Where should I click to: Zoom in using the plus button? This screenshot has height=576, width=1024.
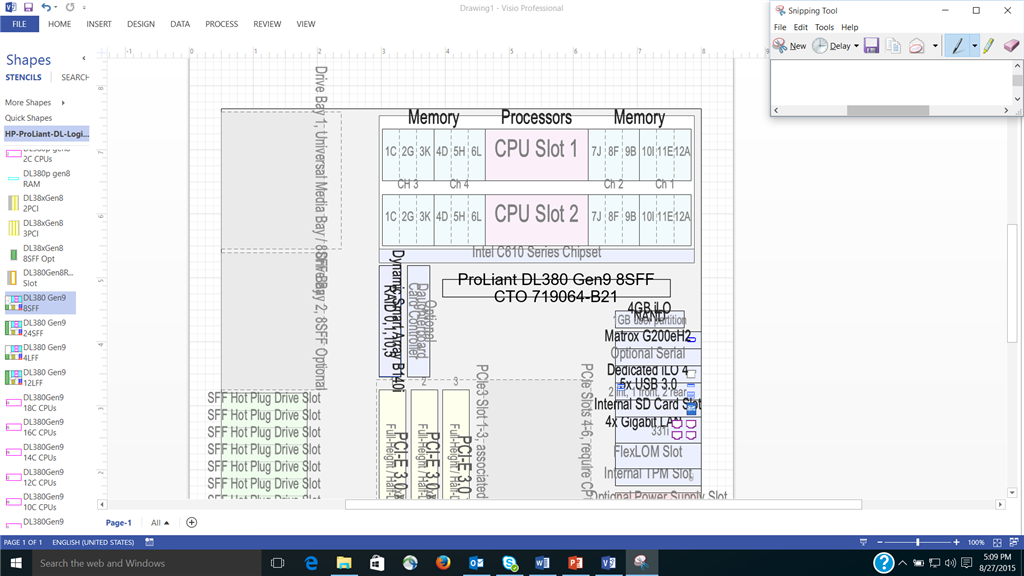(956, 542)
